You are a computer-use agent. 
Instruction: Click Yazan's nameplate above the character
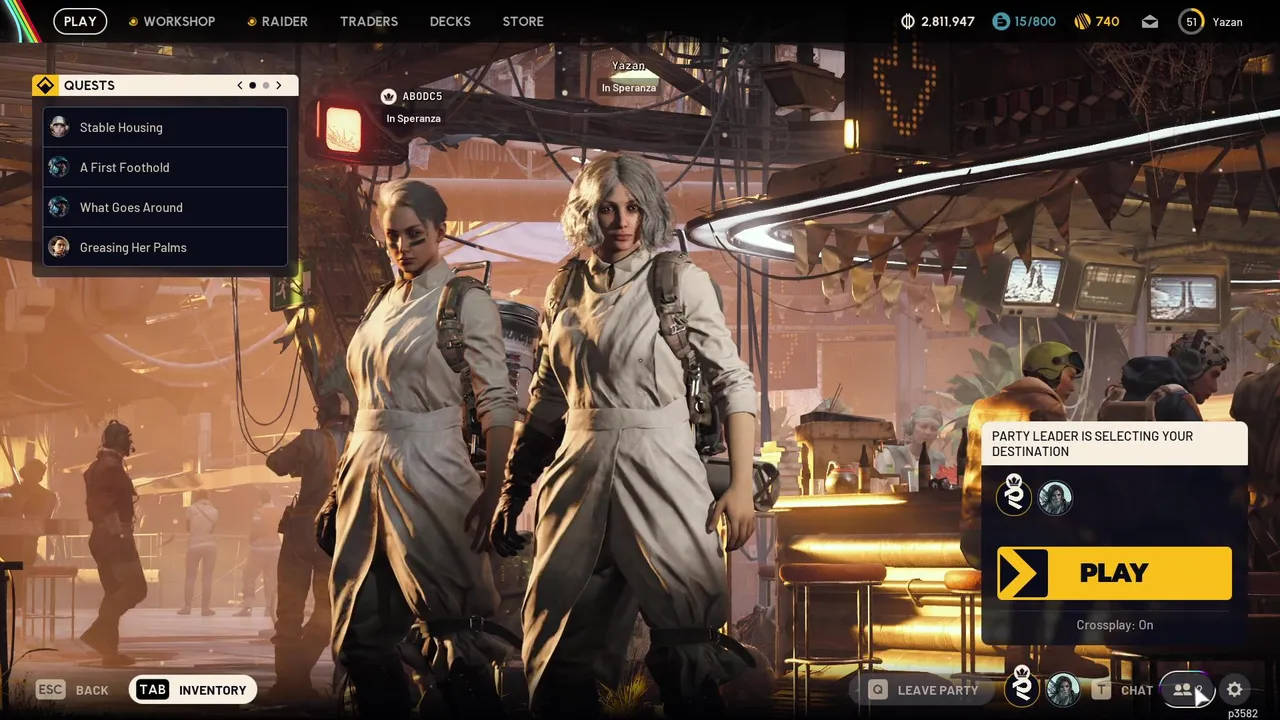(x=628, y=66)
